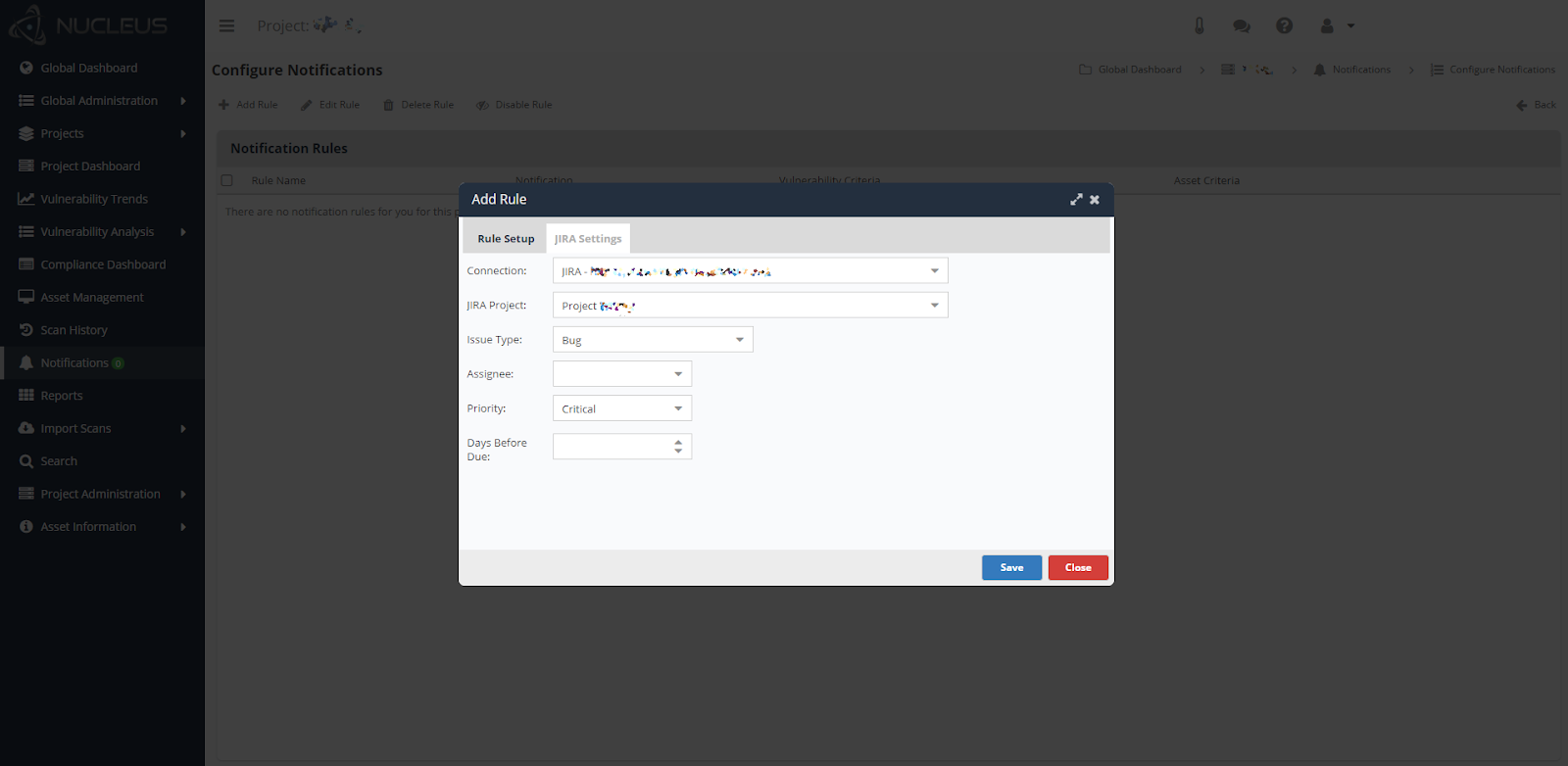
Task: Expand the Project Administration submenu arrow
Action: (183, 494)
